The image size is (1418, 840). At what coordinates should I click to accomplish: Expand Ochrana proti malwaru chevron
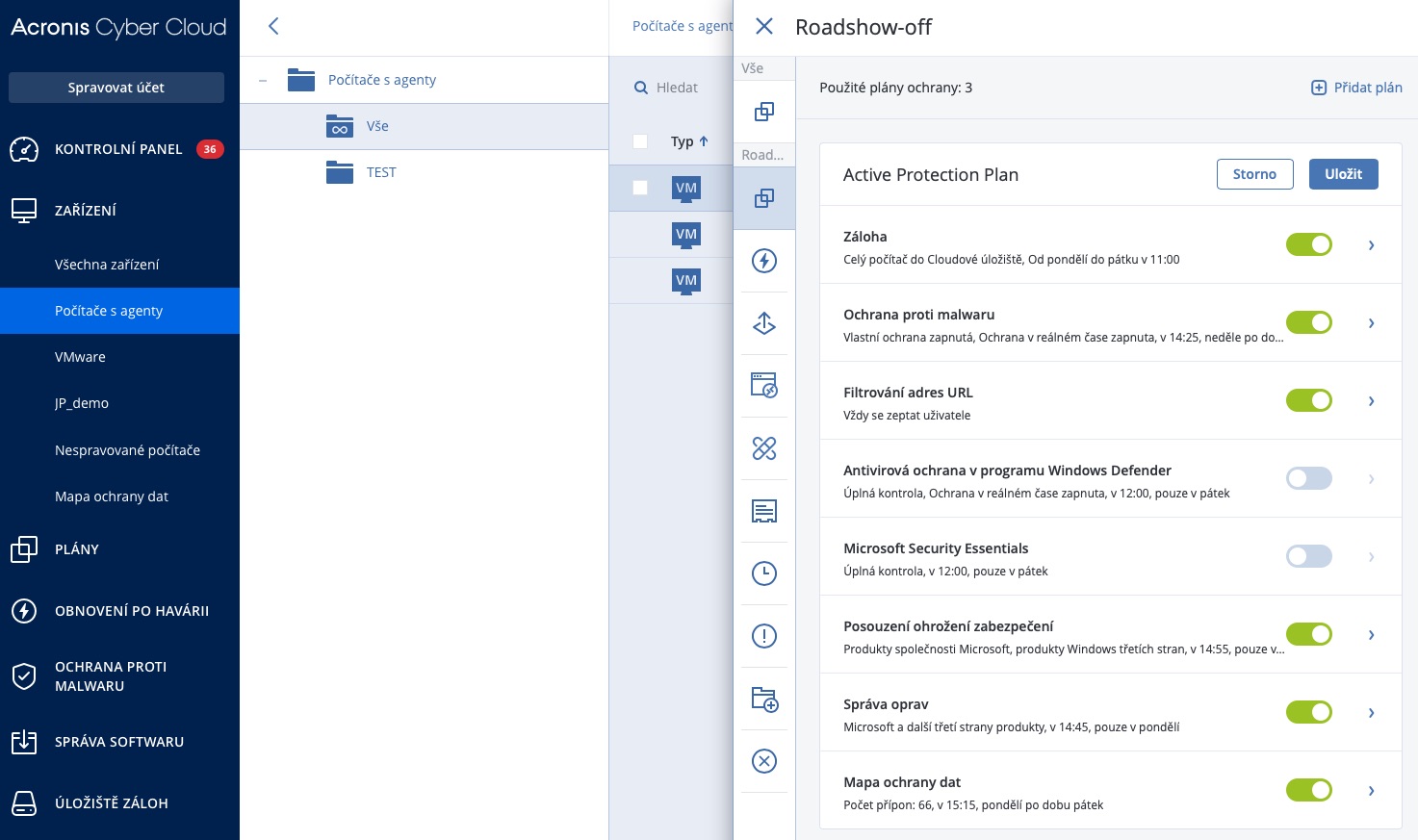pos(1371,323)
